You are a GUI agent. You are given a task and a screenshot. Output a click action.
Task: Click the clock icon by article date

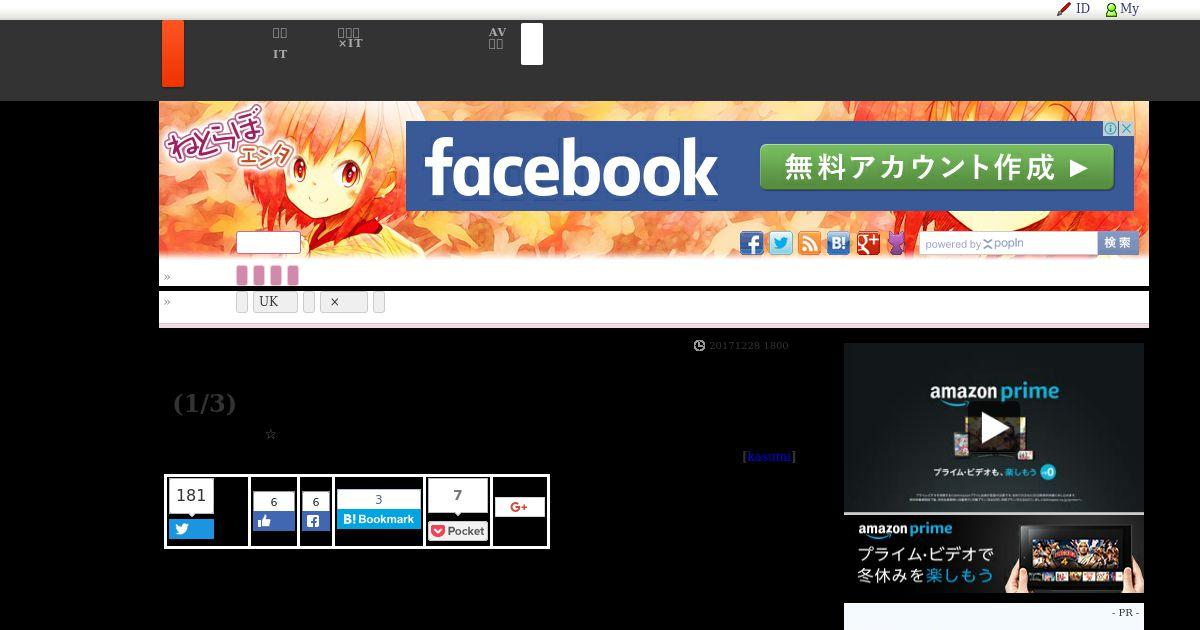pyautogui.click(x=699, y=345)
